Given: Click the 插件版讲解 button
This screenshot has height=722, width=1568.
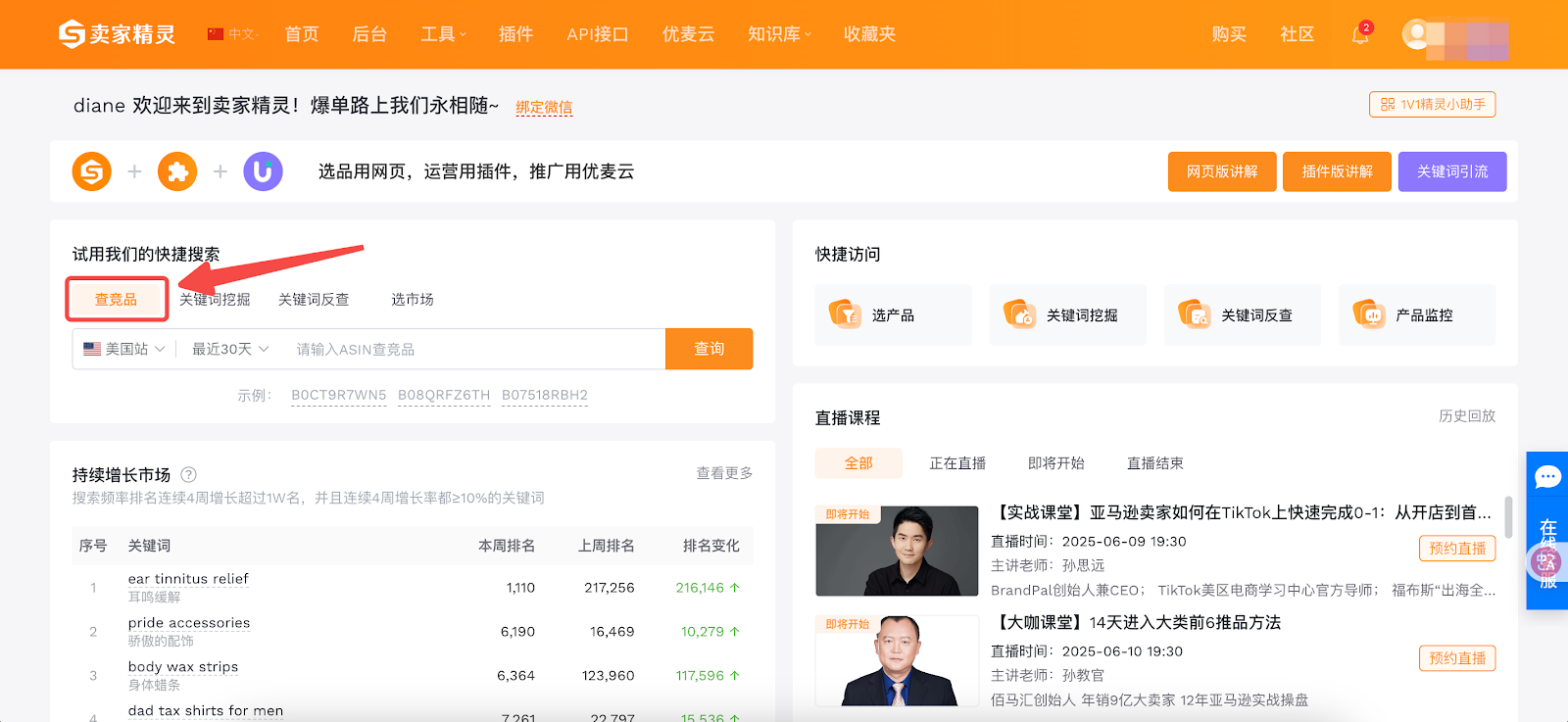Looking at the screenshot, I should point(1337,171).
